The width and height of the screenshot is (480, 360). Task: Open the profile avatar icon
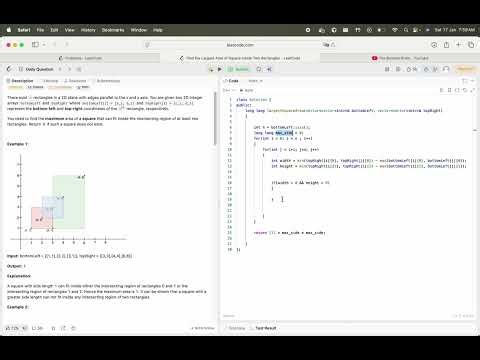coord(446,69)
